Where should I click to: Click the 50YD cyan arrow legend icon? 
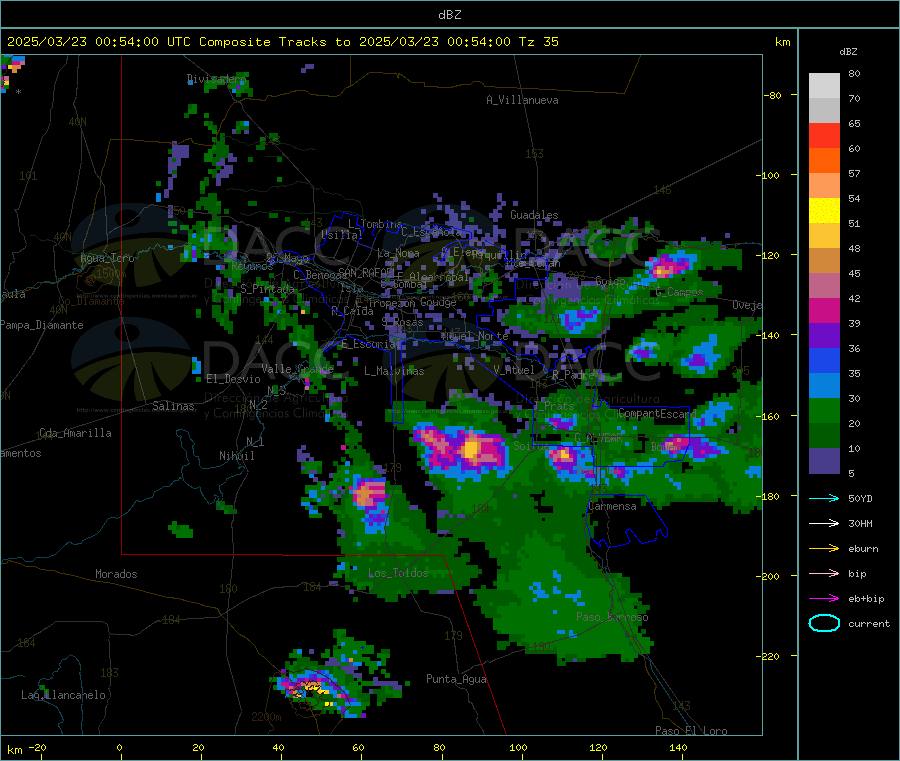824,498
